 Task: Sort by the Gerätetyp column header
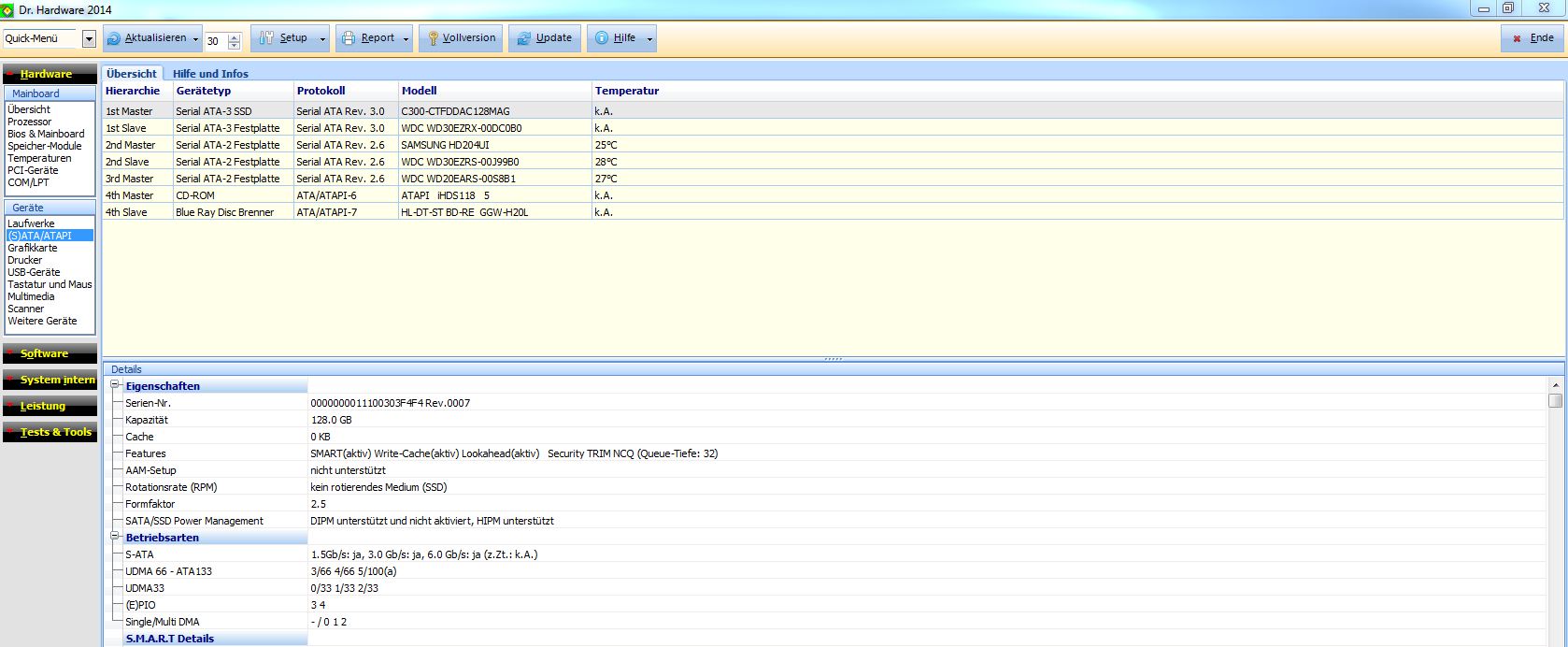pos(233,91)
